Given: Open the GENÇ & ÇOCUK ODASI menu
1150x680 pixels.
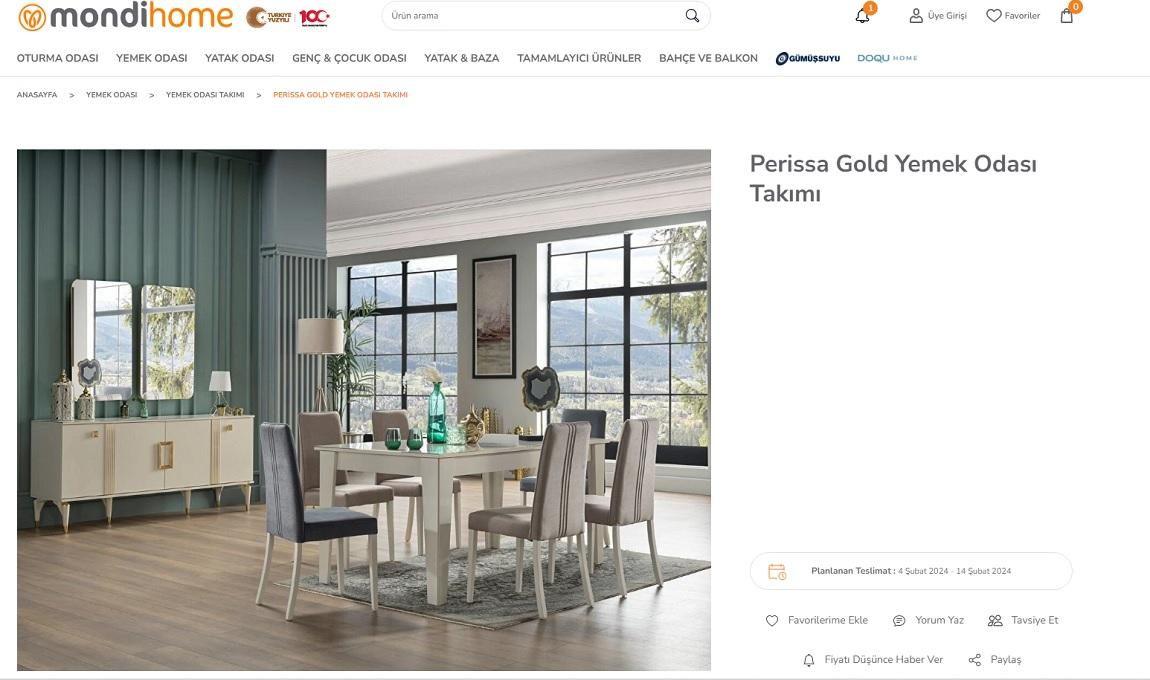Looking at the screenshot, I should tap(349, 58).
